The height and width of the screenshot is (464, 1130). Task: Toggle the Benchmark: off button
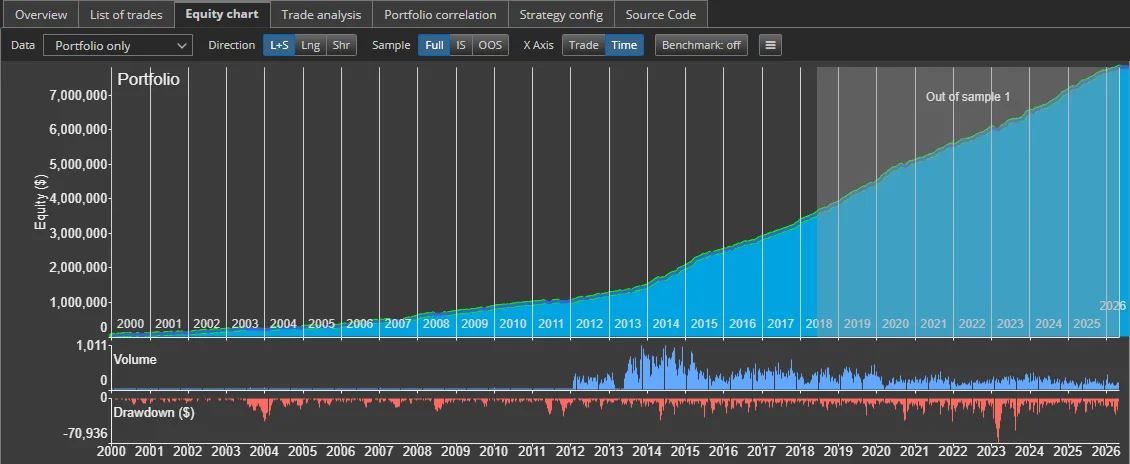click(x=701, y=45)
